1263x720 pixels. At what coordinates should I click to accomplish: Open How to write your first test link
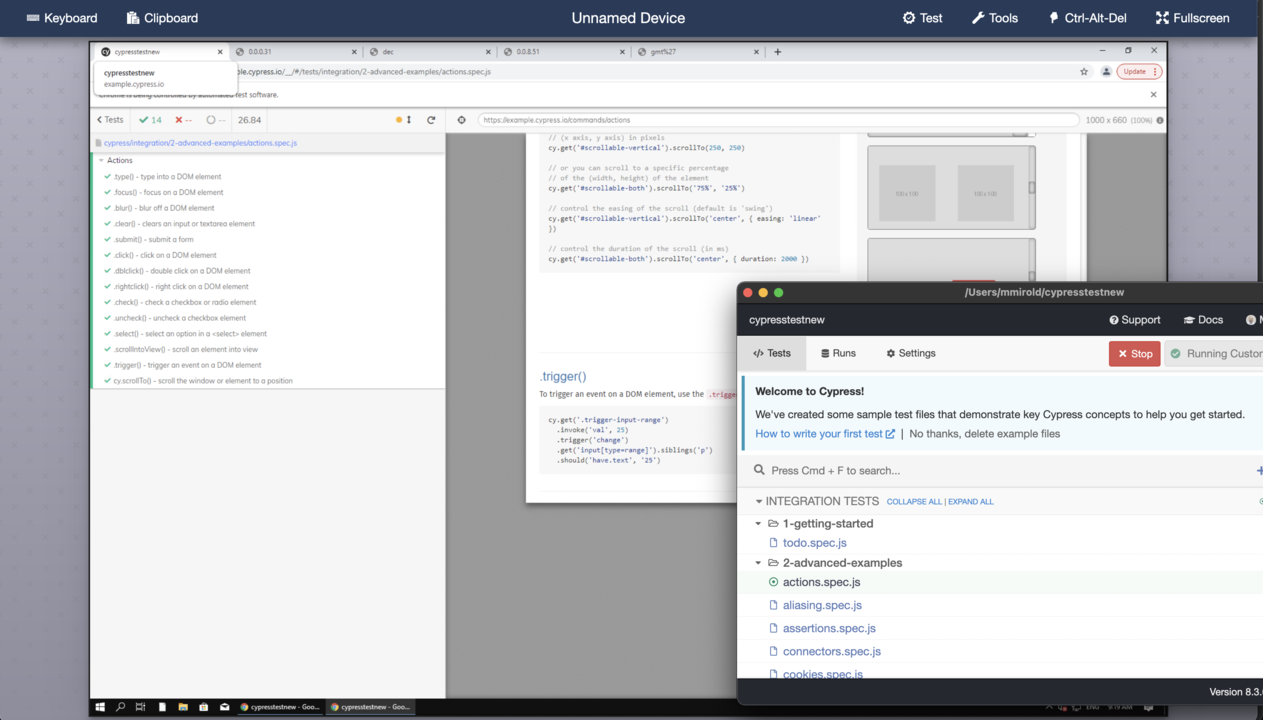825,434
